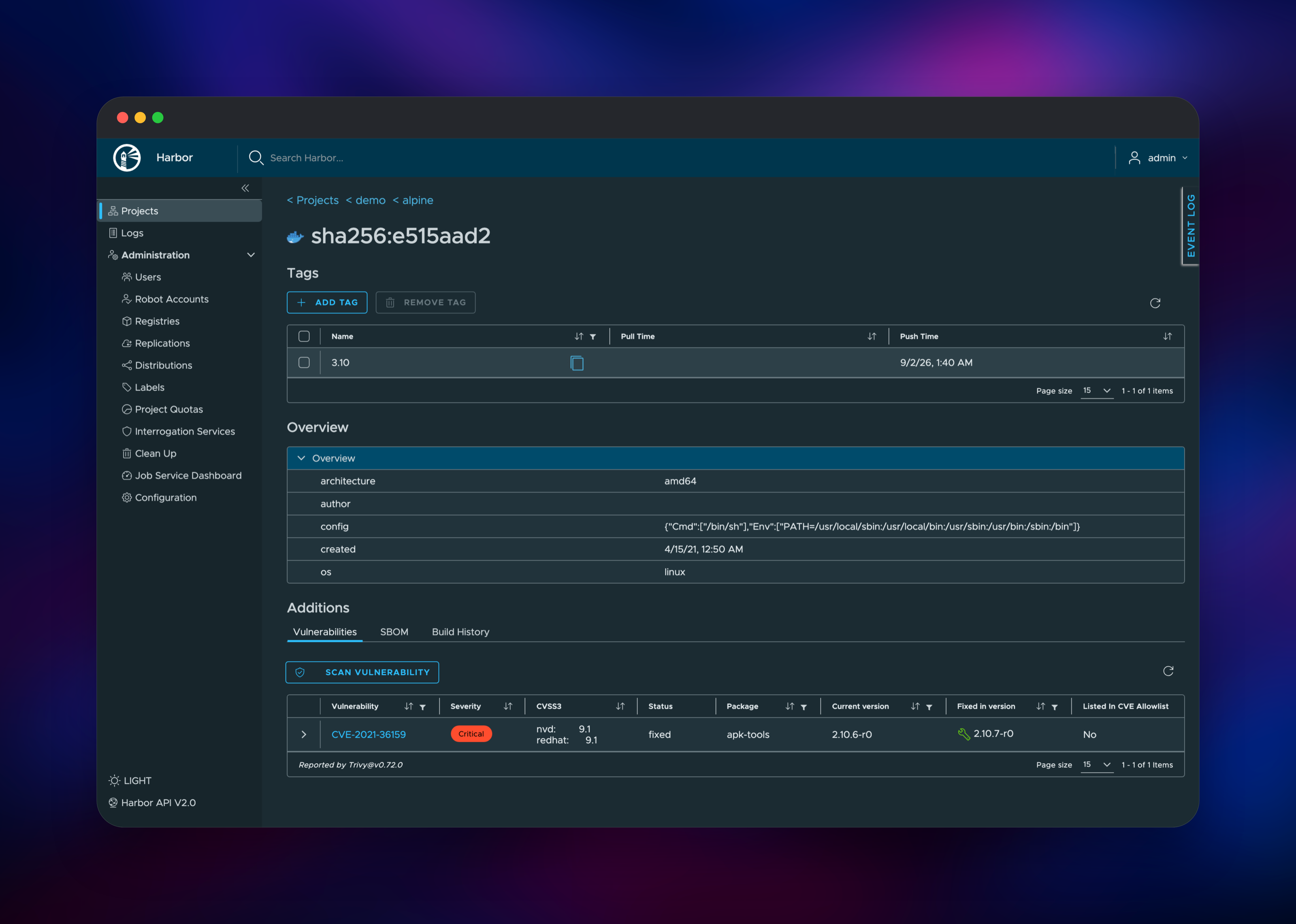The height and width of the screenshot is (924, 1296).
Task: Change Tags table page size
Action: (x=1097, y=391)
